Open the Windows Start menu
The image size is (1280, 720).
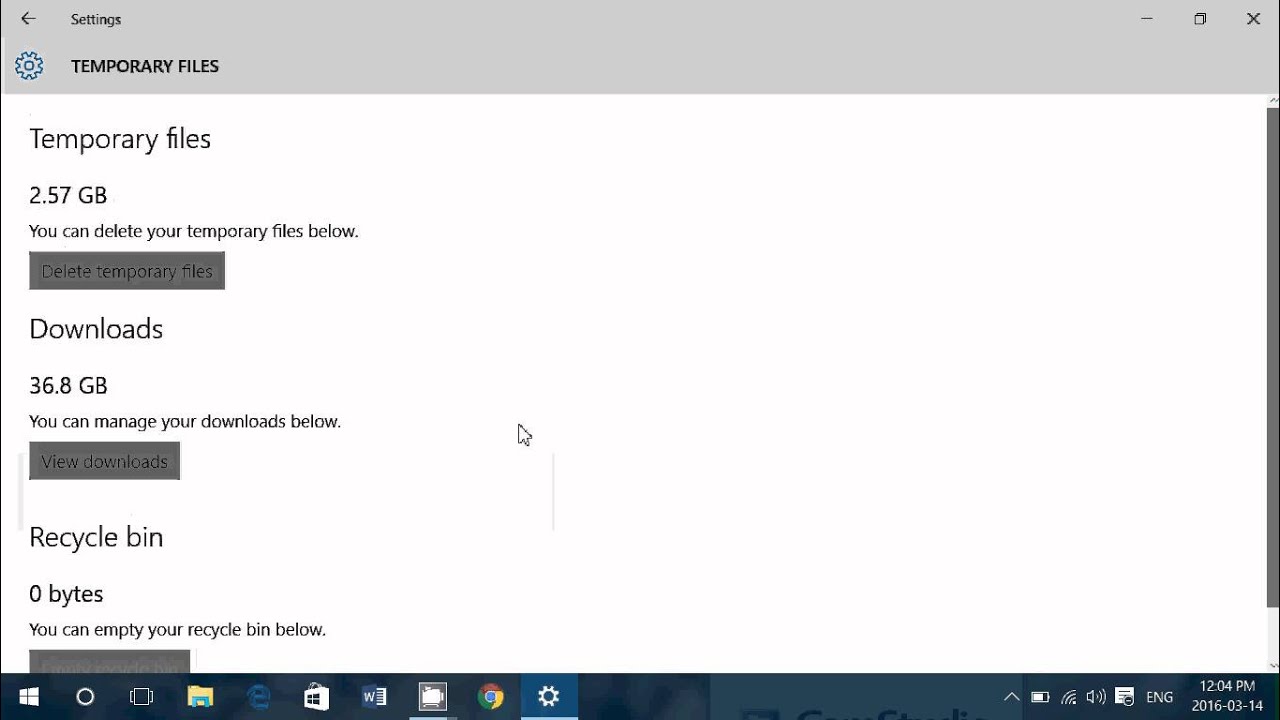pyautogui.click(x=28, y=697)
